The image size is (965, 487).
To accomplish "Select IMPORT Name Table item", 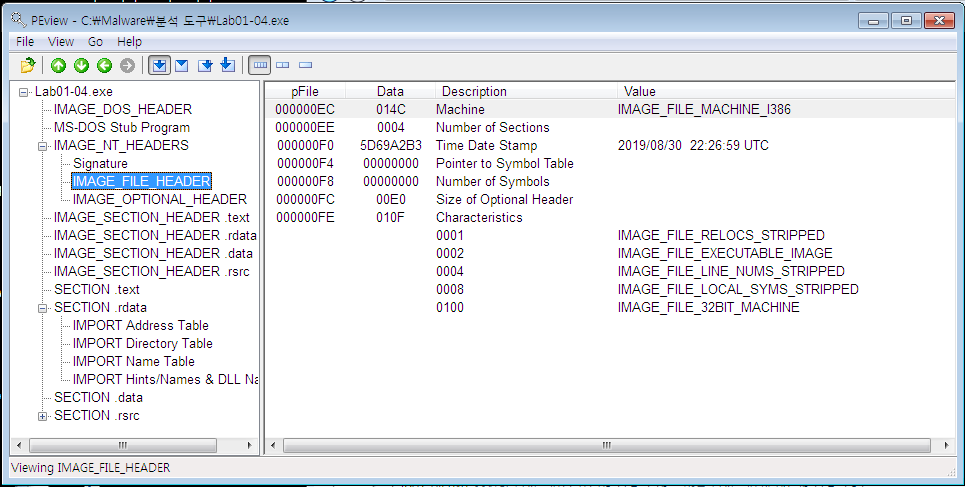I will [x=134, y=361].
